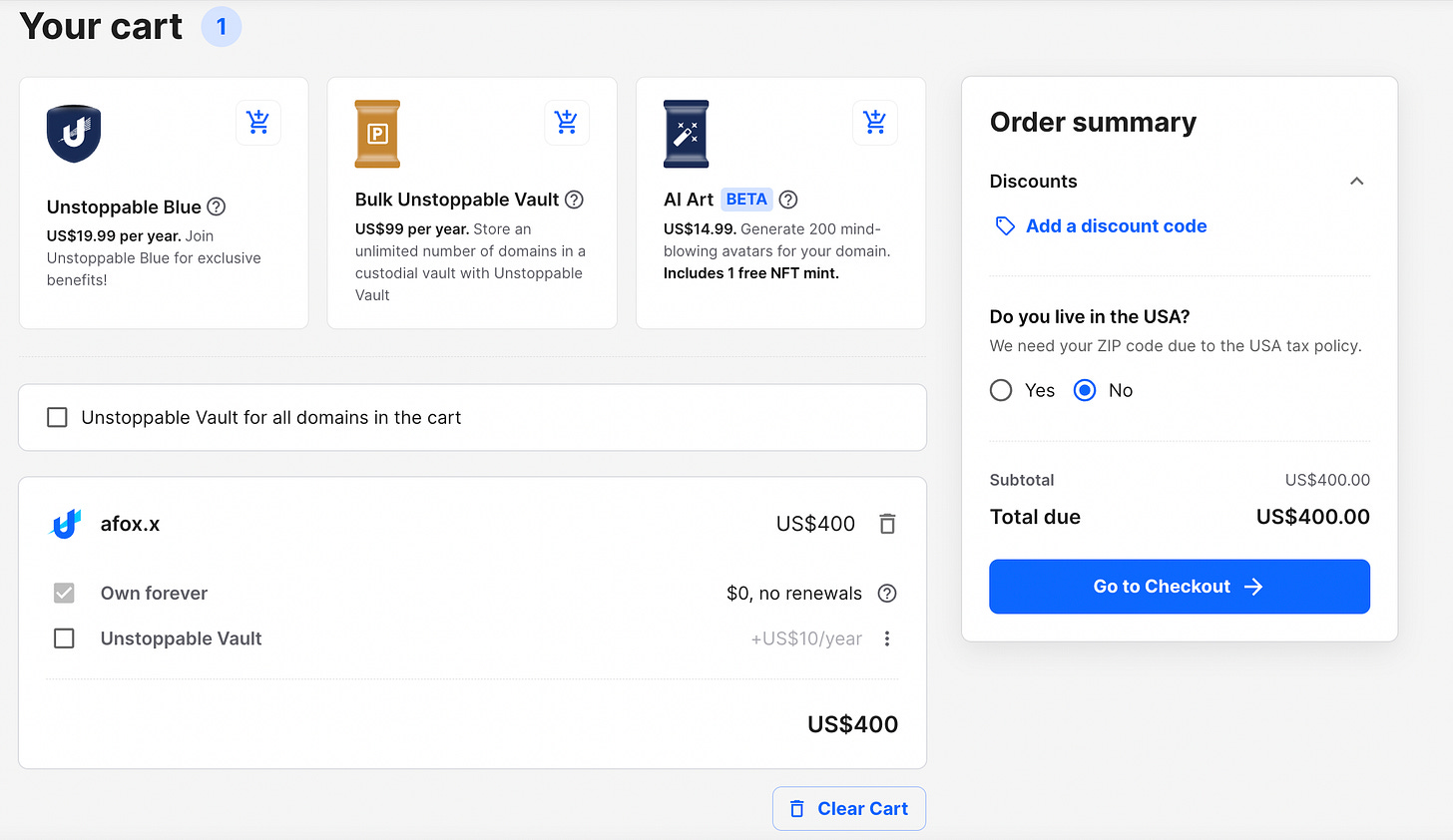Open help icon next to AI Art BETA
Screen dimensions: 1453x840
point(788,200)
